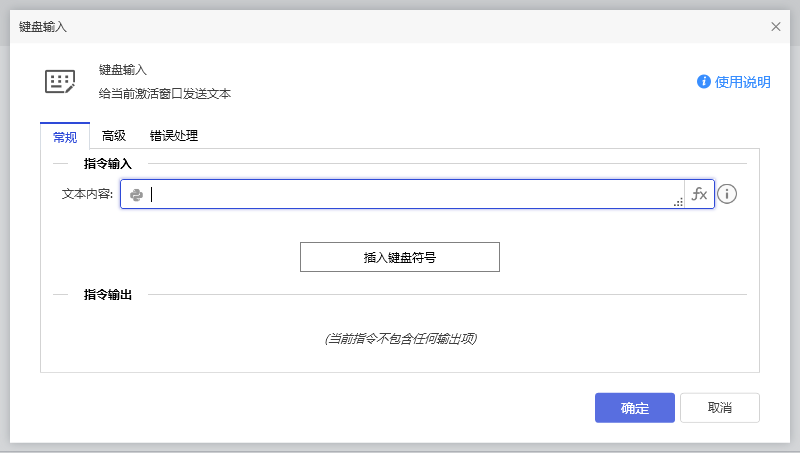Confirm with the 确定 button

coord(635,408)
